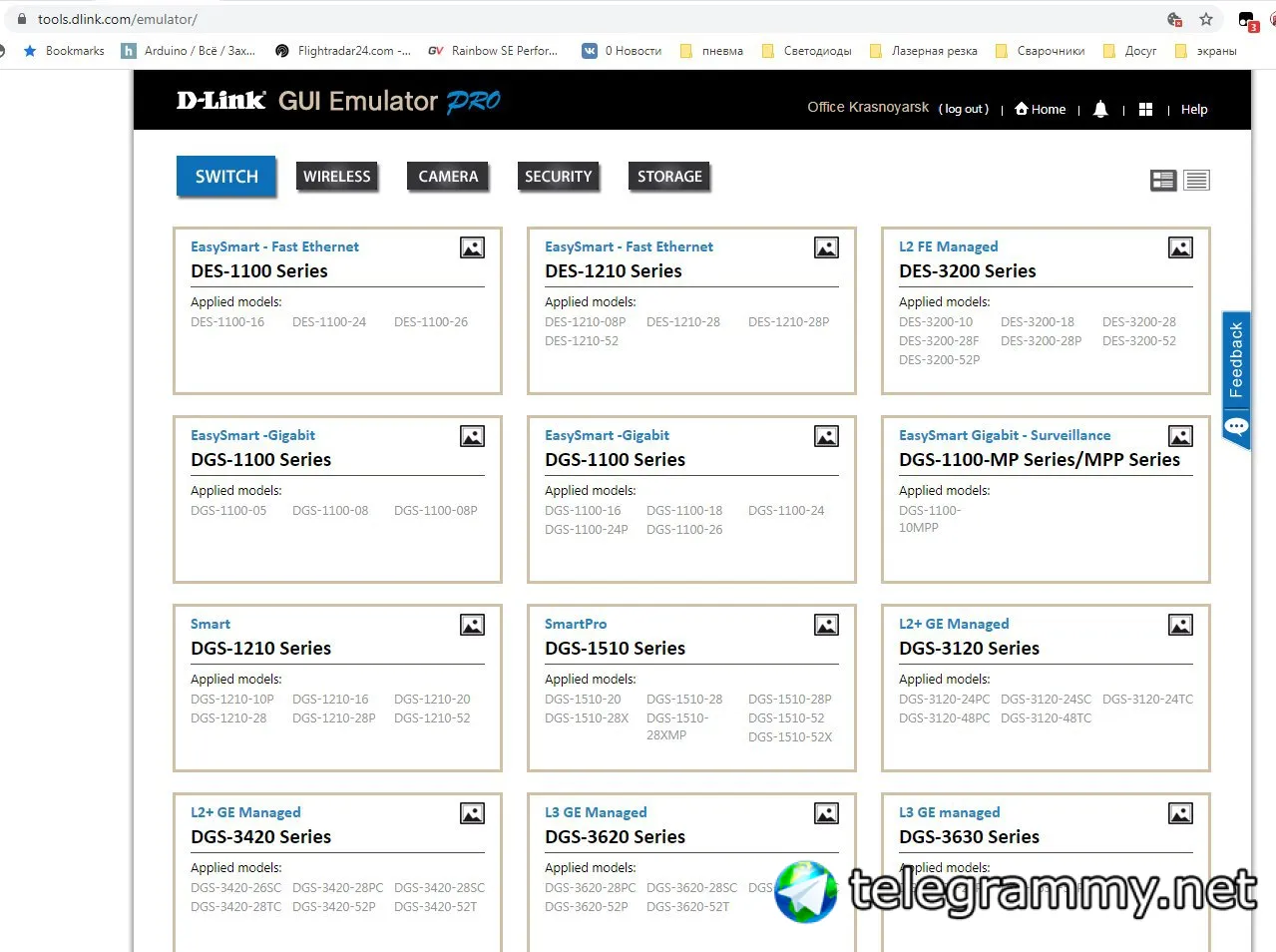Screen dimensions: 1276x952
Task: Select the SECURITY tab
Action: (x=559, y=177)
